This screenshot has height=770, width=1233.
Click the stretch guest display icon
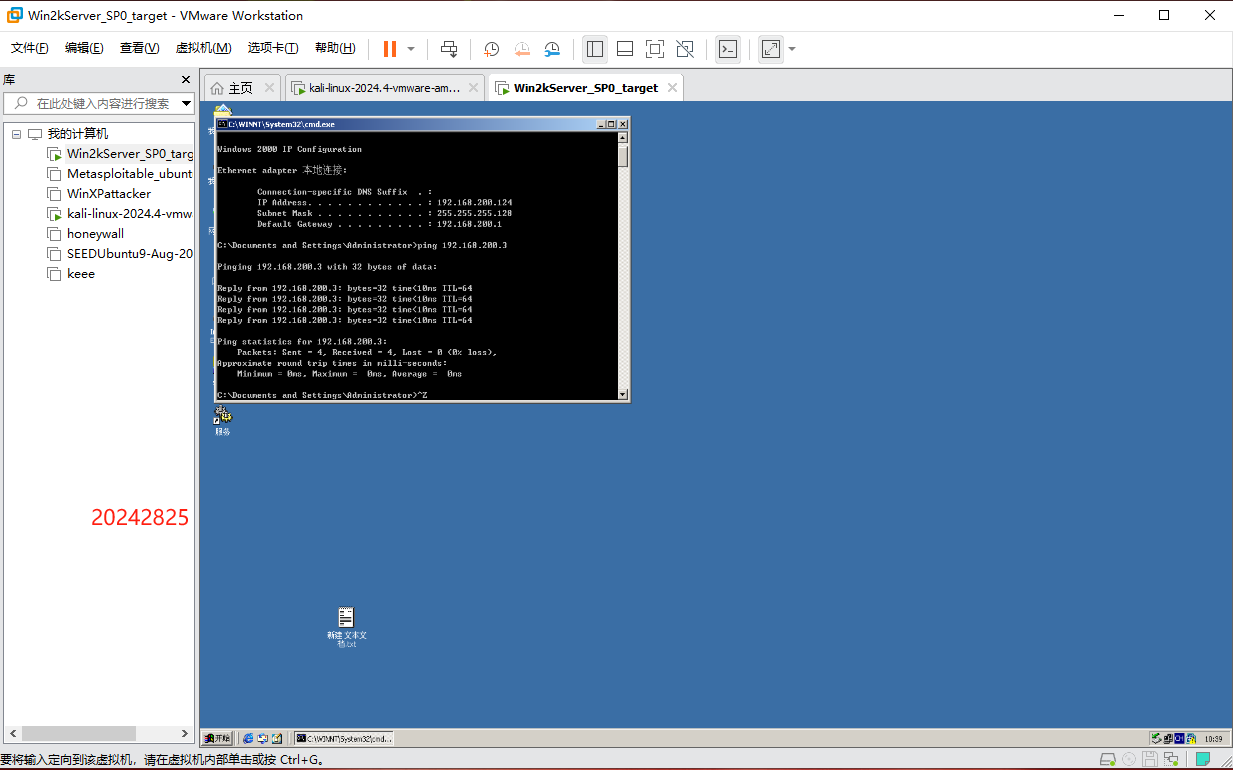pyautogui.click(x=771, y=49)
